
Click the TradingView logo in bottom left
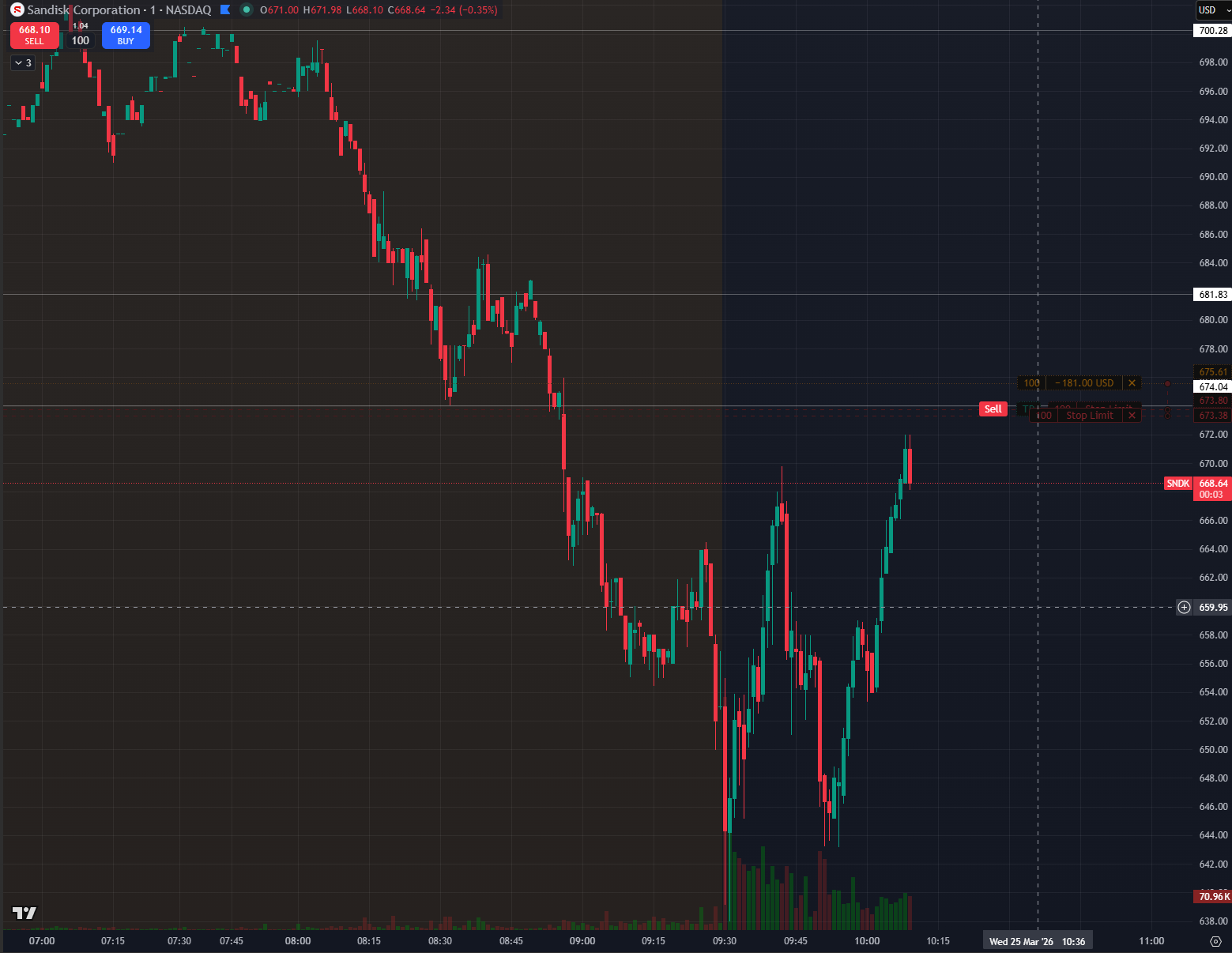click(24, 913)
